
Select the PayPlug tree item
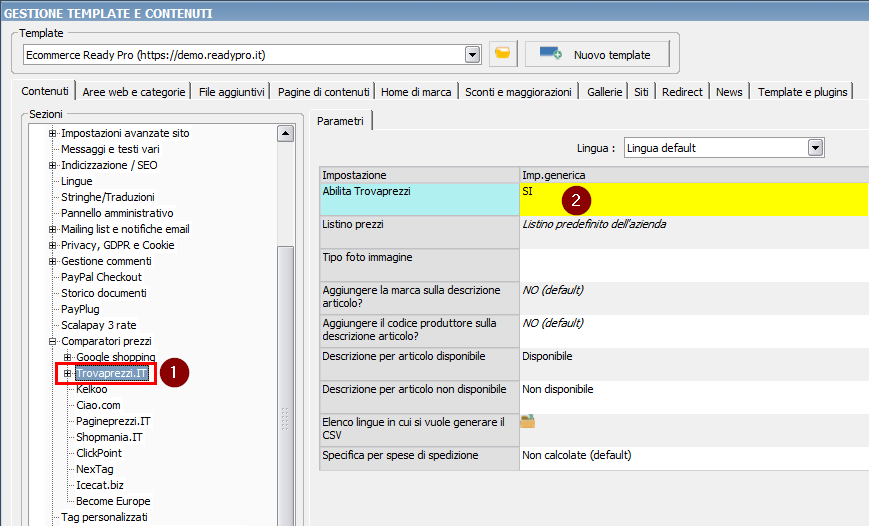tap(80, 309)
